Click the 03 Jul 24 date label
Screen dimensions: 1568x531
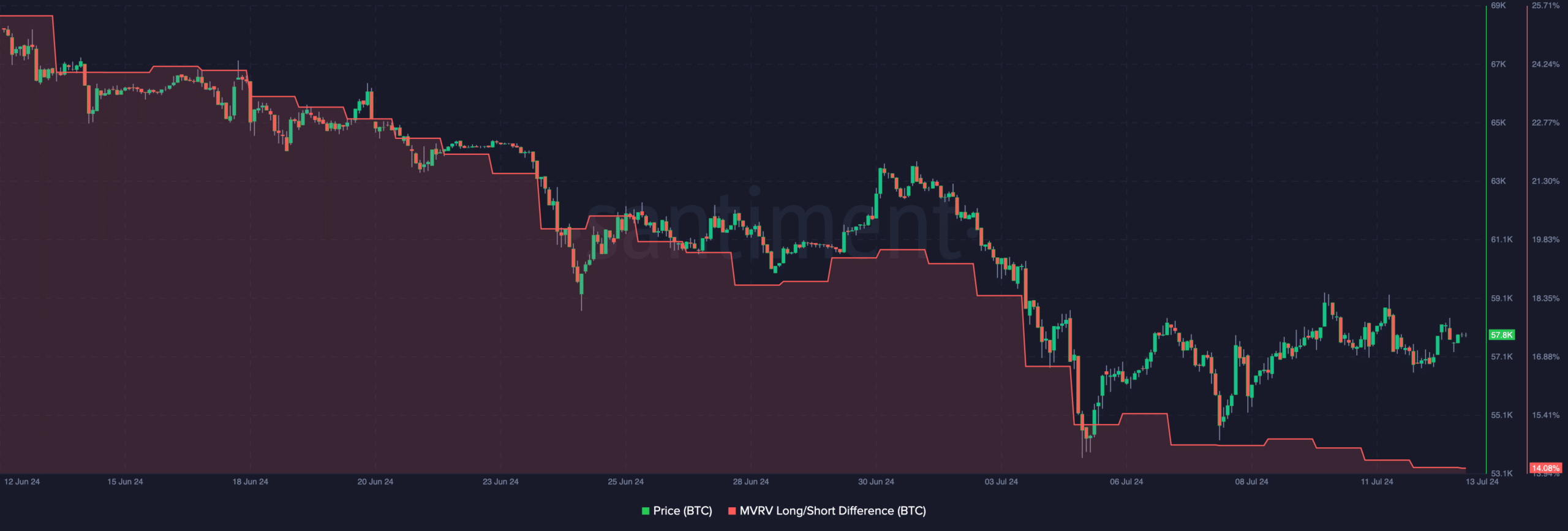point(1001,482)
